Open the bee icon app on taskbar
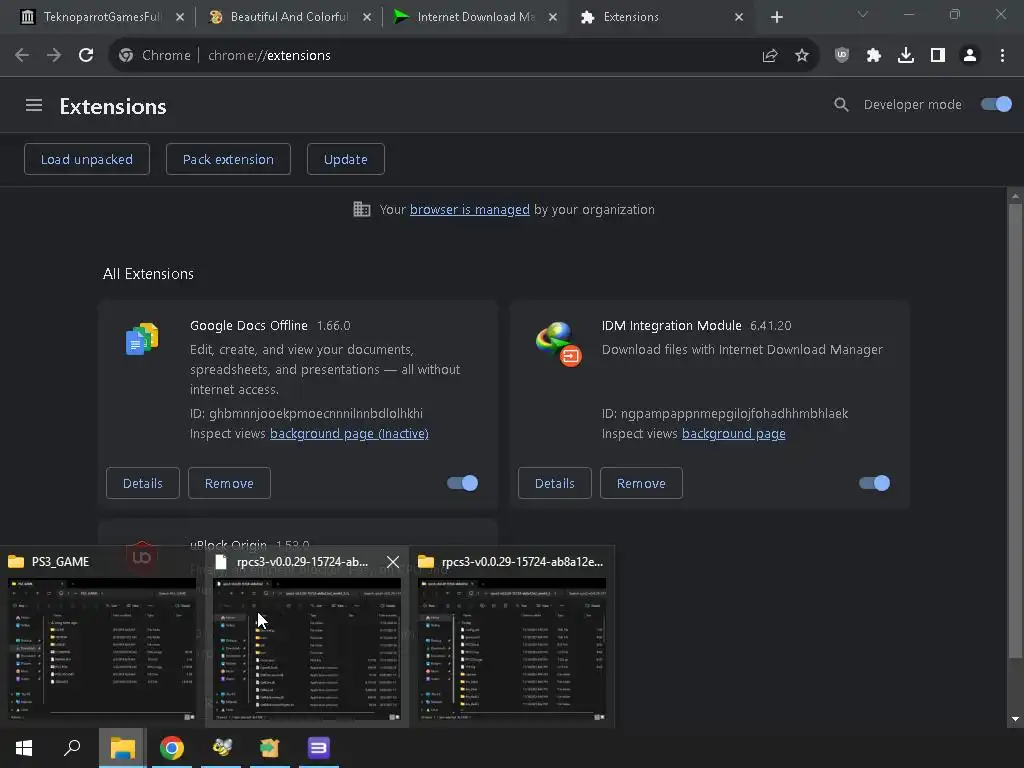The width and height of the screenshot is (1024, 768). coord(221,748)
